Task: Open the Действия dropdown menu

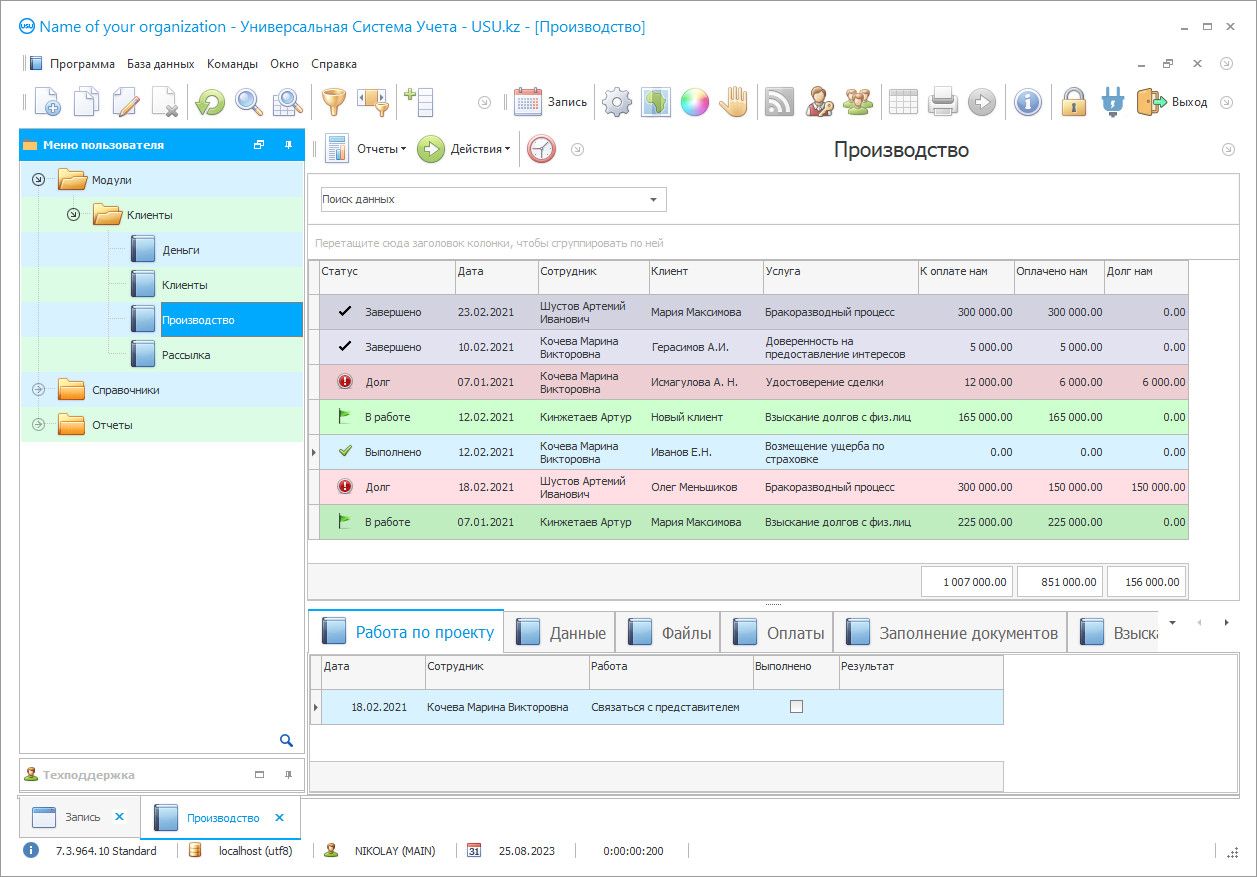Action: pyautogui.click(x=464, y=149)
